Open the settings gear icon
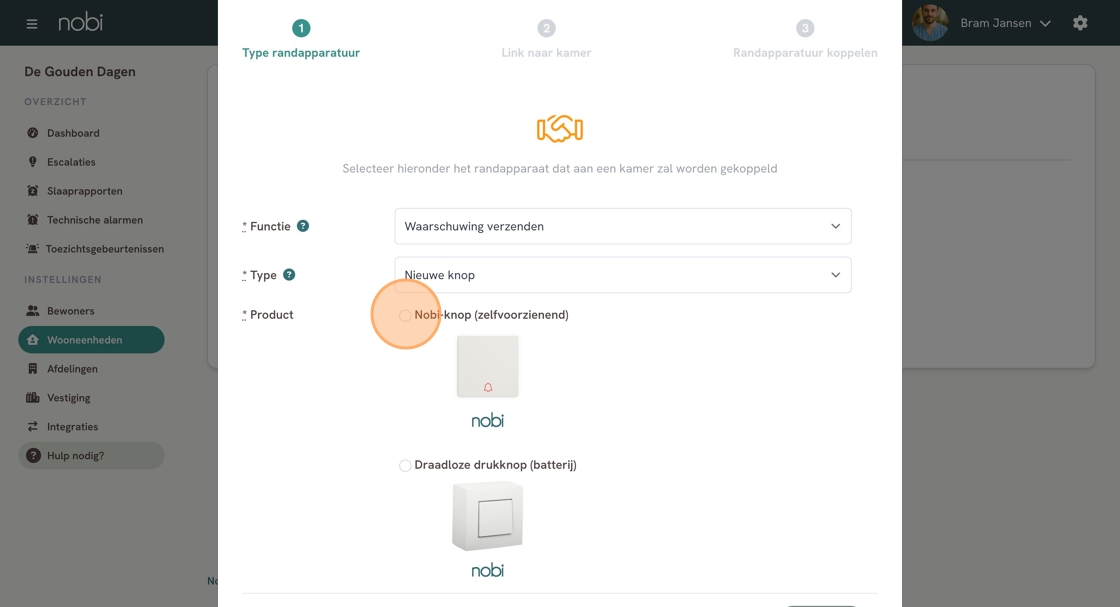1120x607 pixels. [1080, 23]
